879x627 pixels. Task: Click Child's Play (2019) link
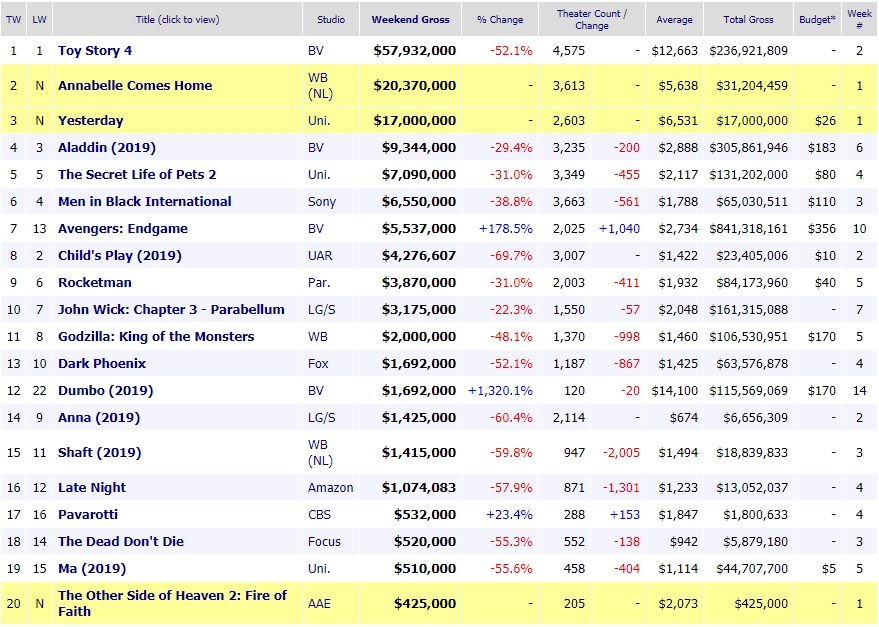point(119,255)
